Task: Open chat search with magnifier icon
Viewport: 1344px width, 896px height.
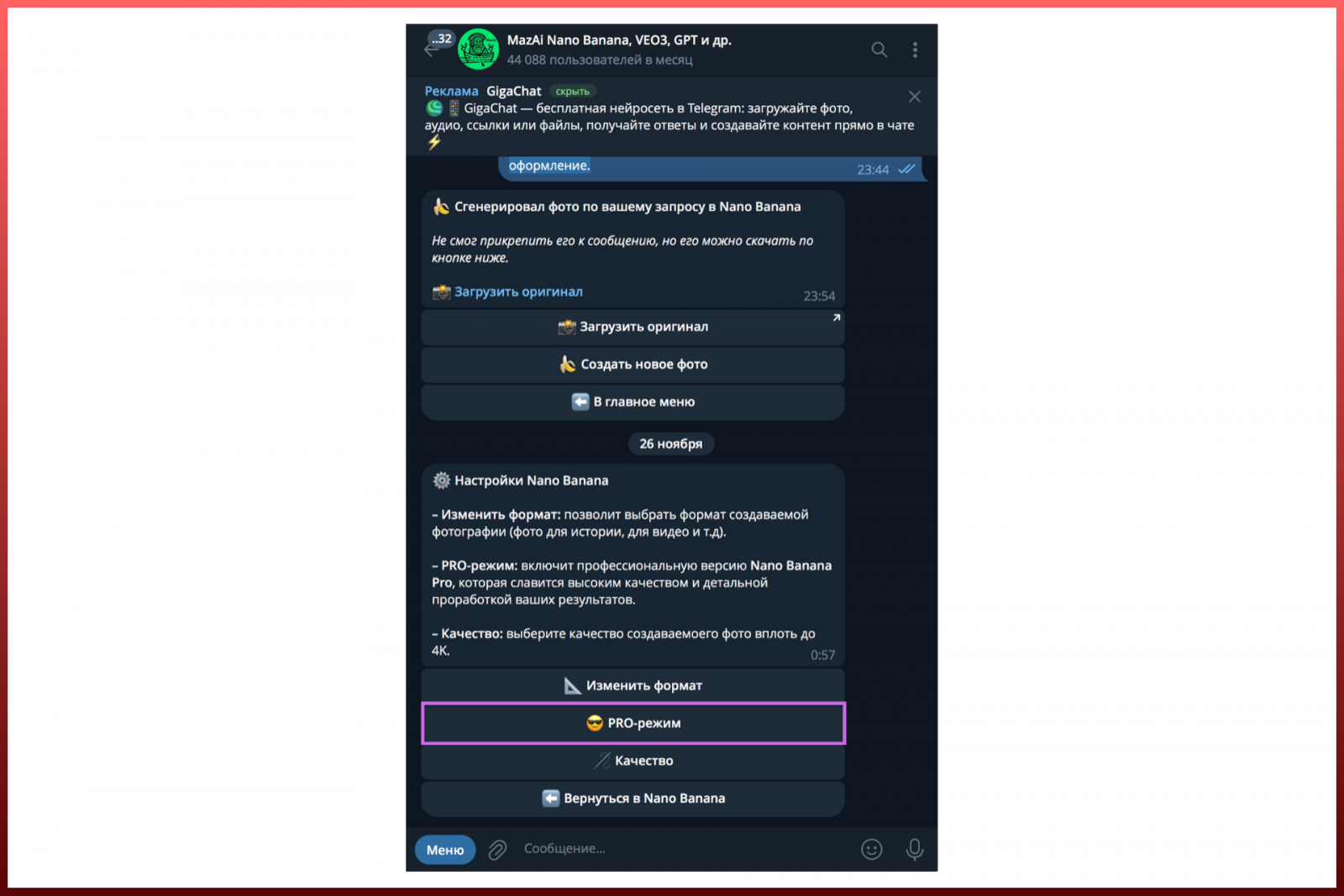Action: coord(879,50)
